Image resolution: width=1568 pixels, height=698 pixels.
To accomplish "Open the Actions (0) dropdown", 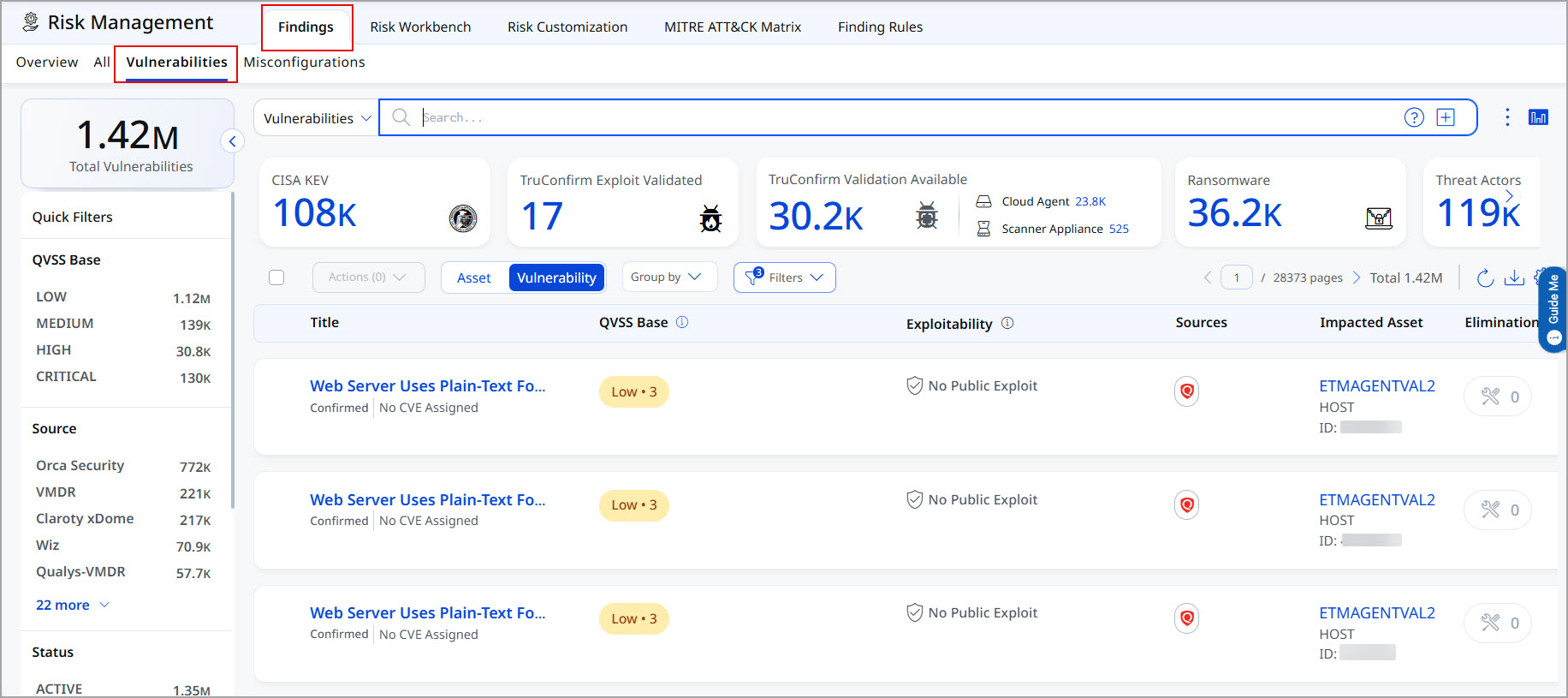I will coord(368,277).
